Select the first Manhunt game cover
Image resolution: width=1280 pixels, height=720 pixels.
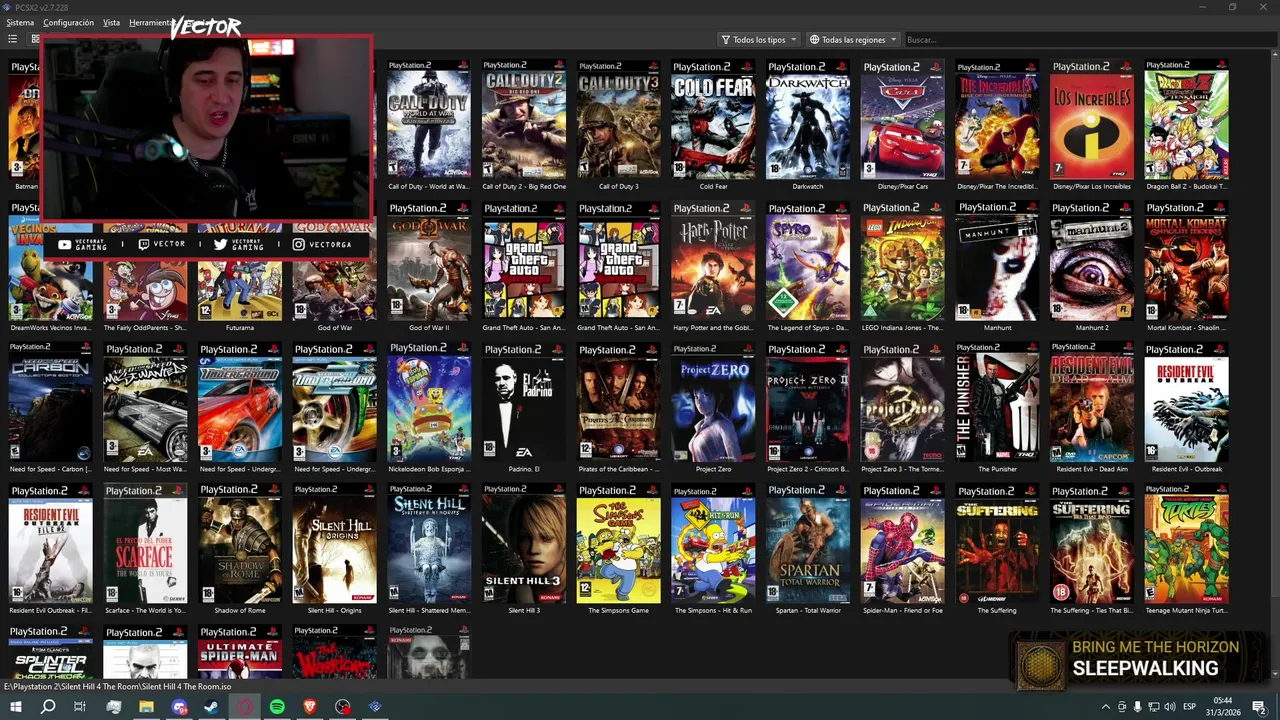coord(997,261)
